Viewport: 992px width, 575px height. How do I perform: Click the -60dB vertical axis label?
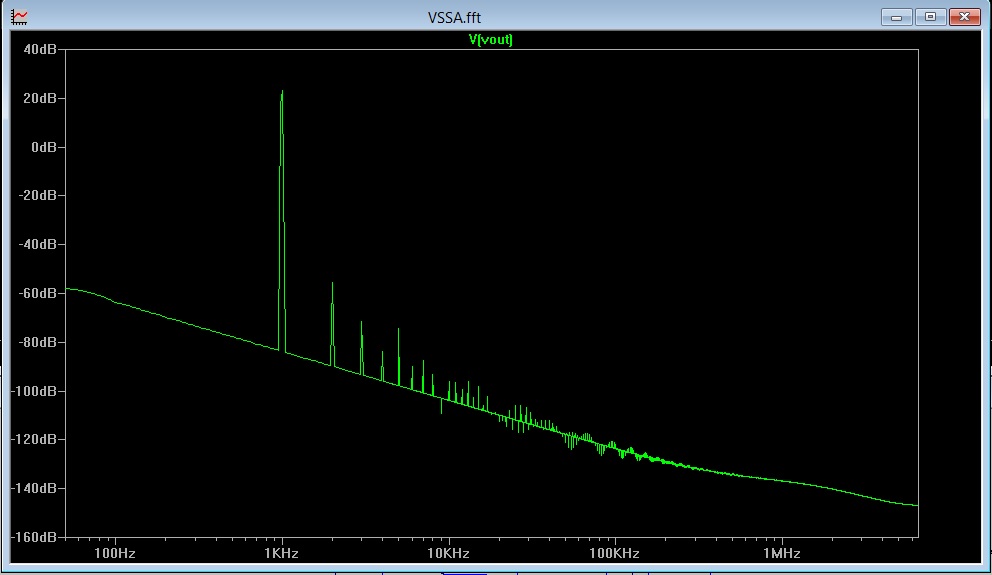pos(37,293)
